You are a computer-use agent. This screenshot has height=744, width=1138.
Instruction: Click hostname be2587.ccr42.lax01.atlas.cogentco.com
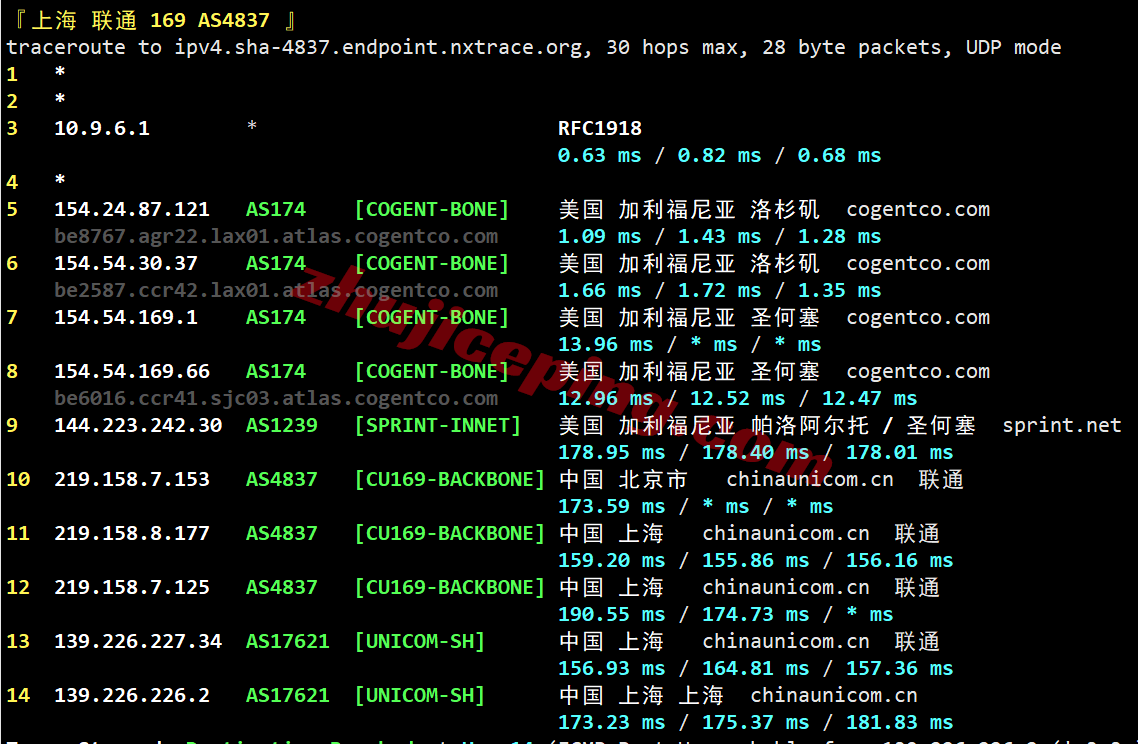coord(276,290)
